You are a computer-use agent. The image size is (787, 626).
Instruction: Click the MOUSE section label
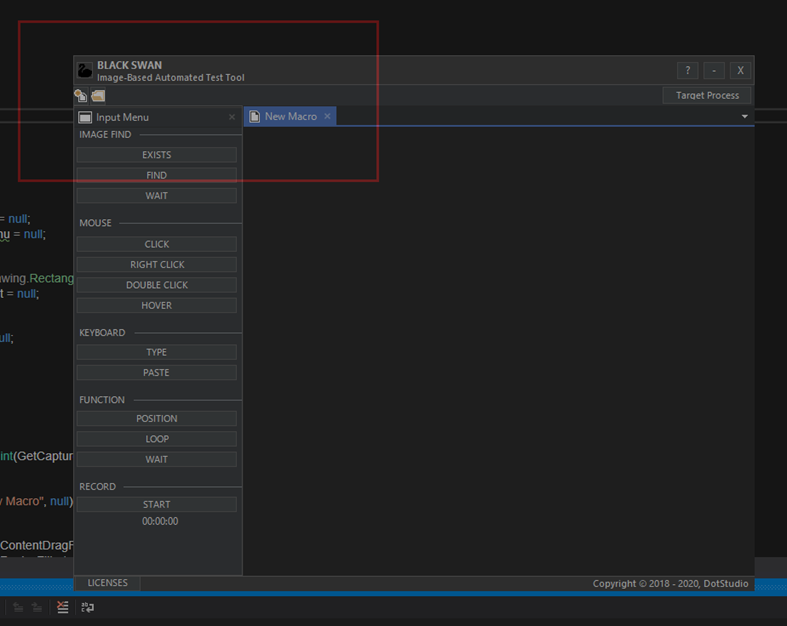click(x=95, y=223)
